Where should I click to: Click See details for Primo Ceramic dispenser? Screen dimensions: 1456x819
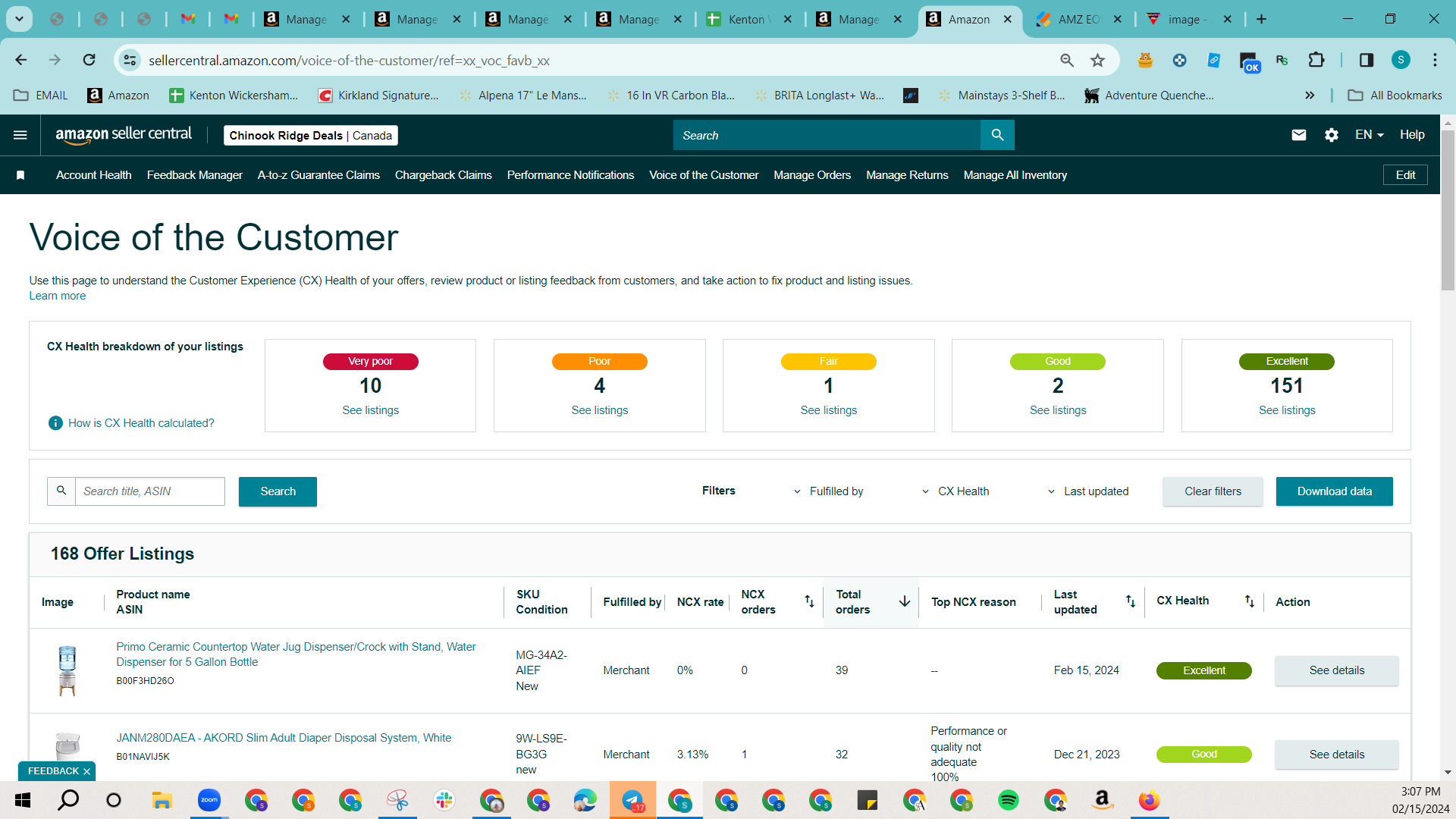[1336, 670]
